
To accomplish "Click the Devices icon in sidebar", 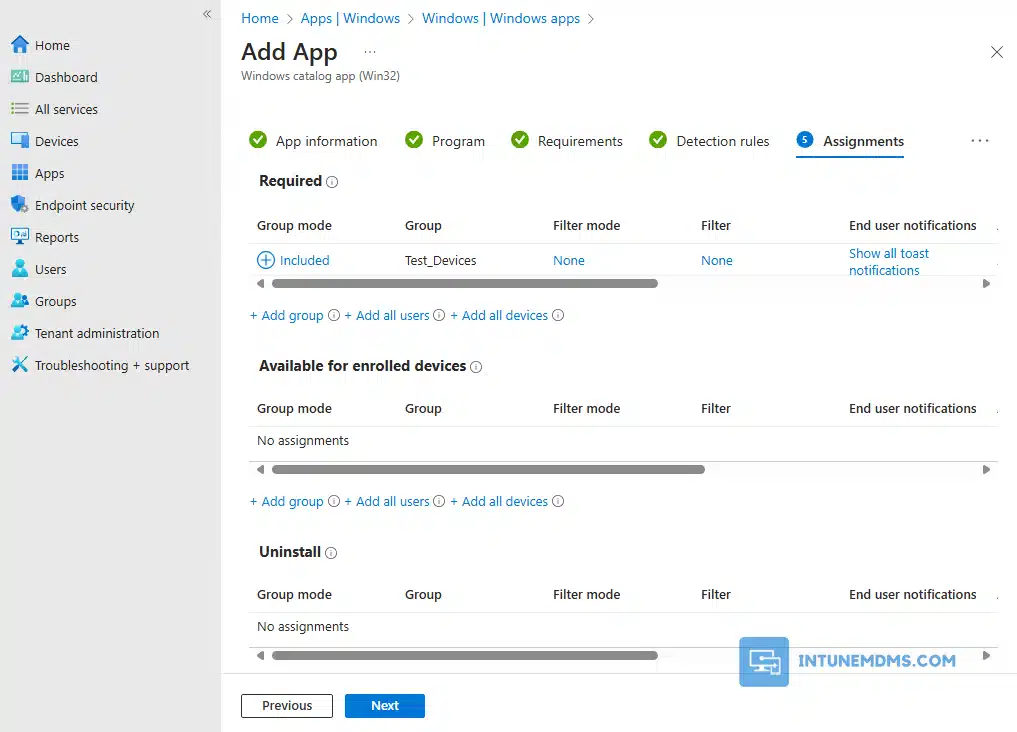I will (20, 141).
